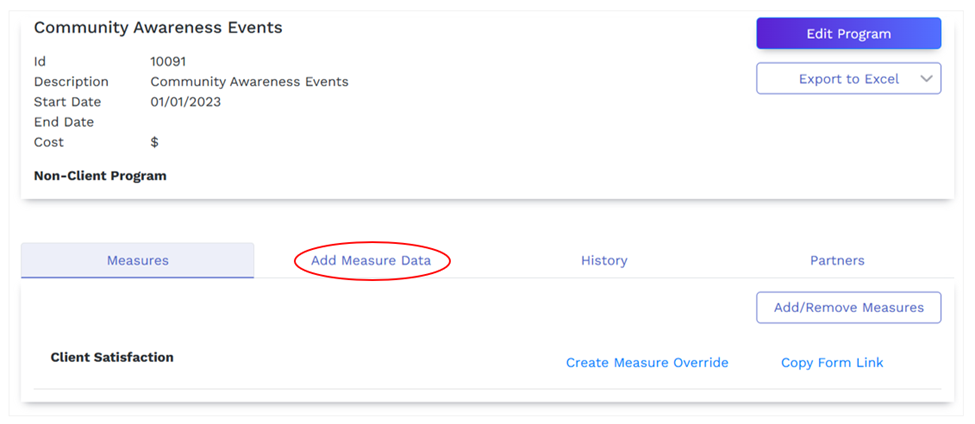Select the Client Satisfaction measure name

[x=112, y=357]
